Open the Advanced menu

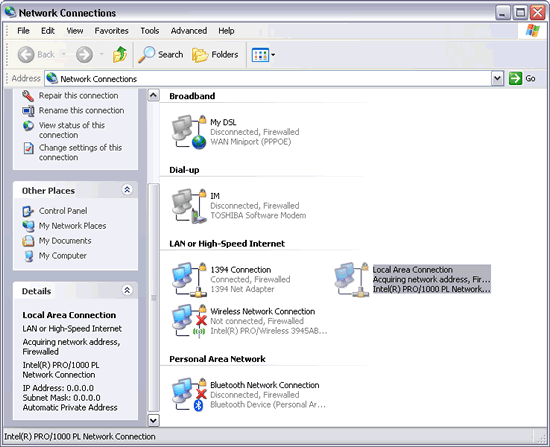tap(189, 31)
